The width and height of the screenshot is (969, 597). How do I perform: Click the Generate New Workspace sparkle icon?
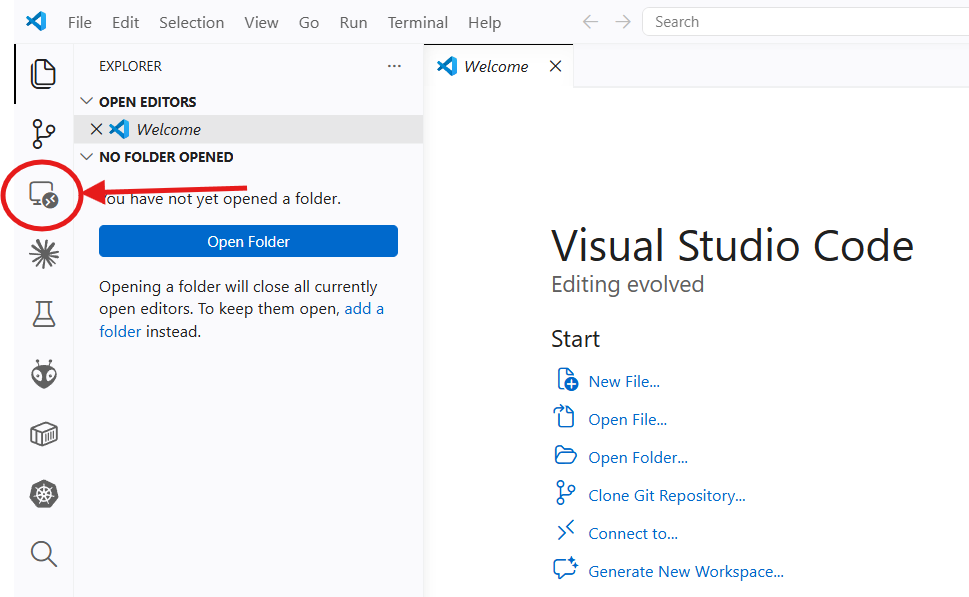click(x=565, y=568)
